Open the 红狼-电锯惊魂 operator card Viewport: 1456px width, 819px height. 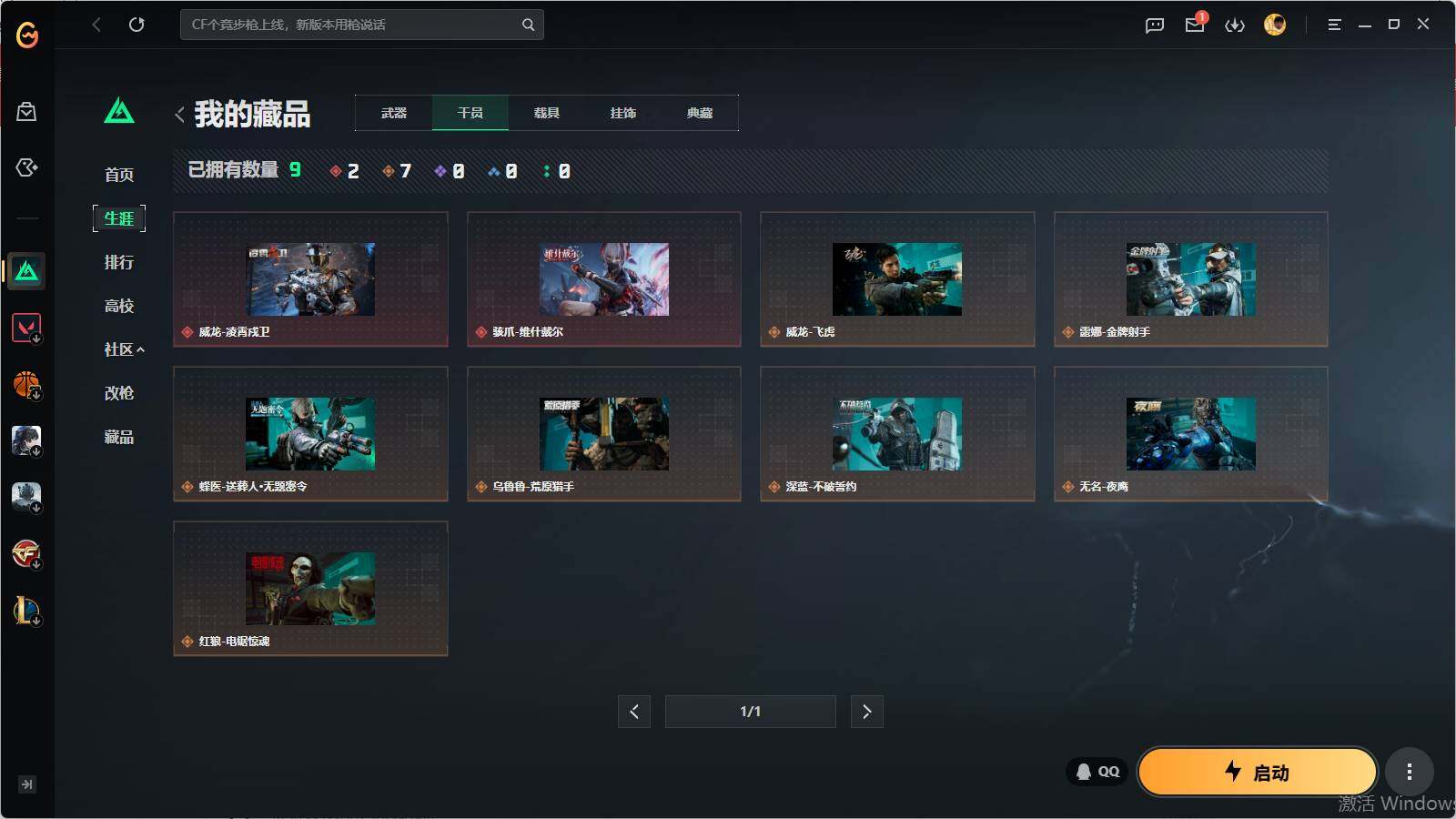[310, 589]
